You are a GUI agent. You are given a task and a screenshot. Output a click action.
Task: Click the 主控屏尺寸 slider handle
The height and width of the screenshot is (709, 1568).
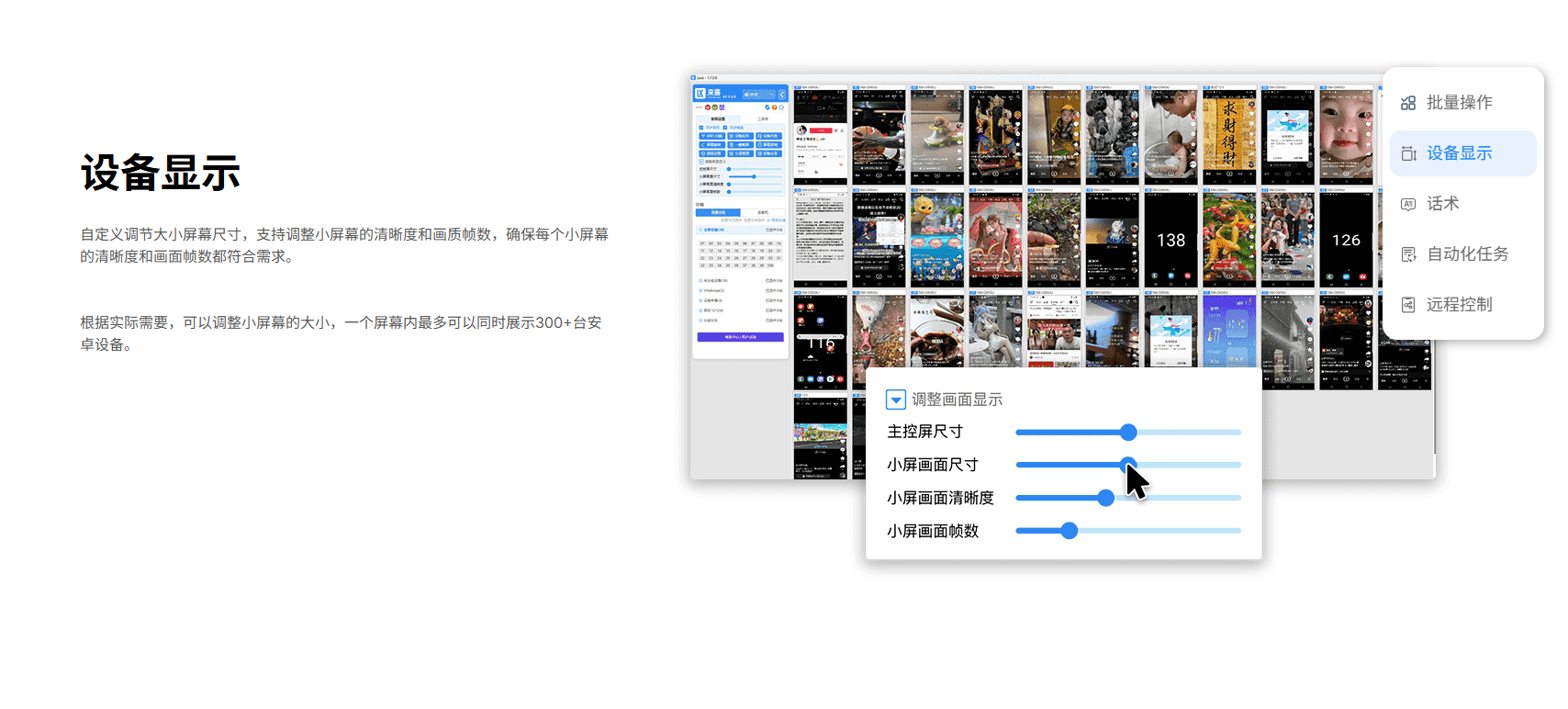pos(1128,433)
